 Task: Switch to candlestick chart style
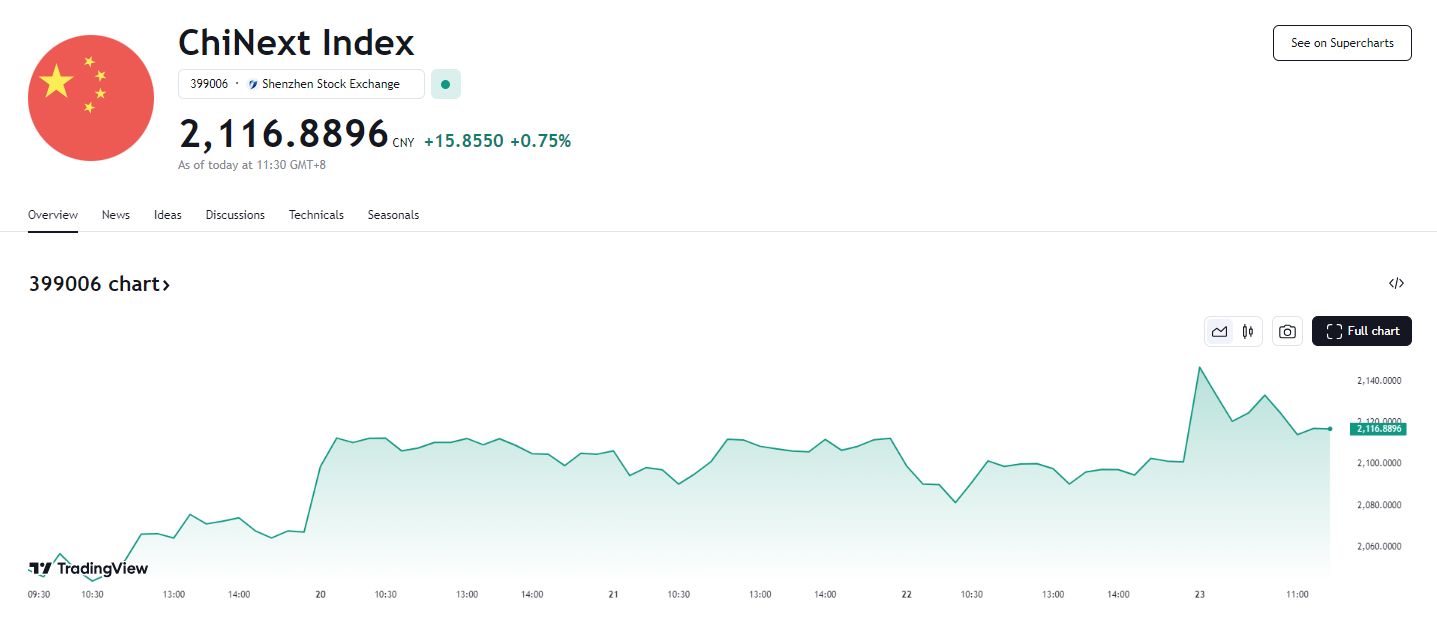pos(1248,332)
